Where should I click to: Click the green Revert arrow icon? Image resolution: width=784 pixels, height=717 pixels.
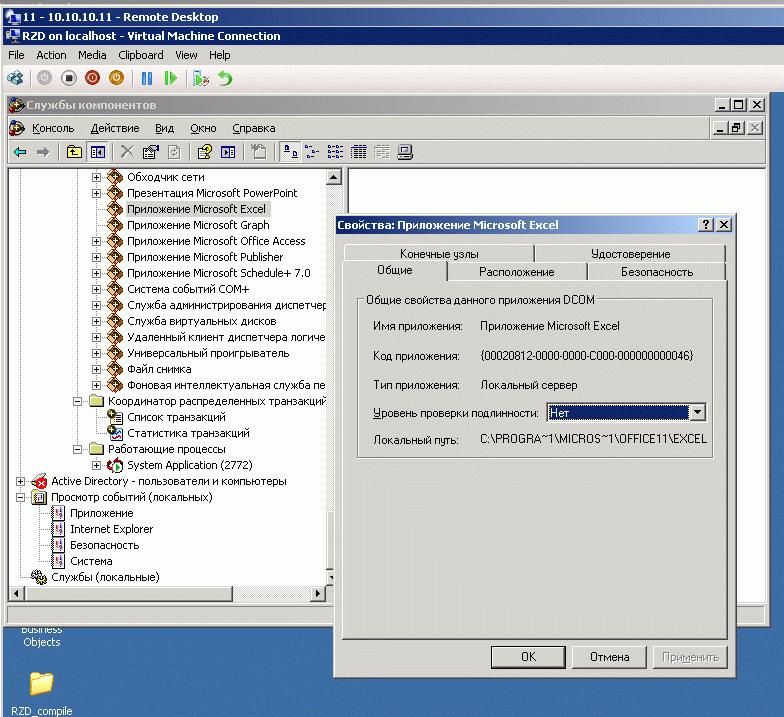point(225,78)
